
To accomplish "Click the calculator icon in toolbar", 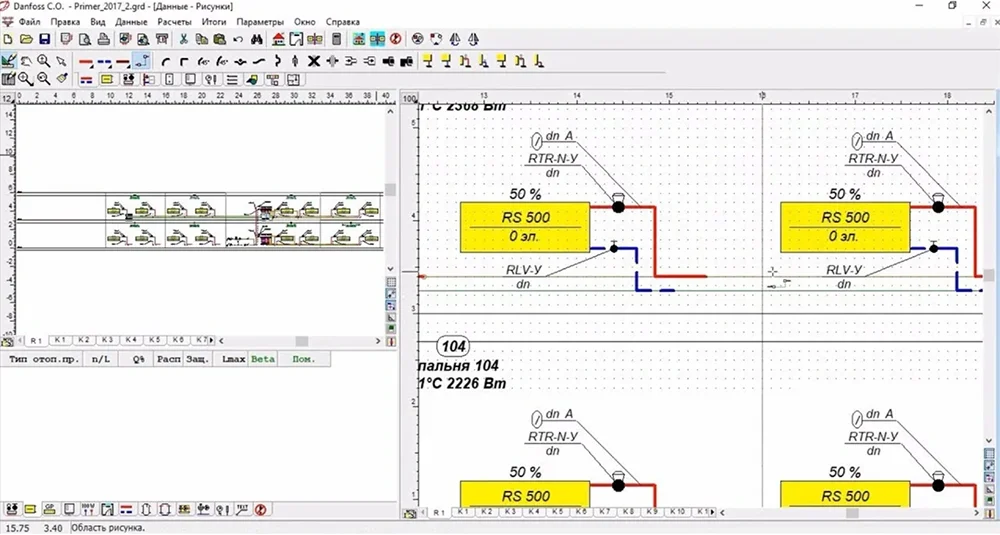I will [337, 40].
